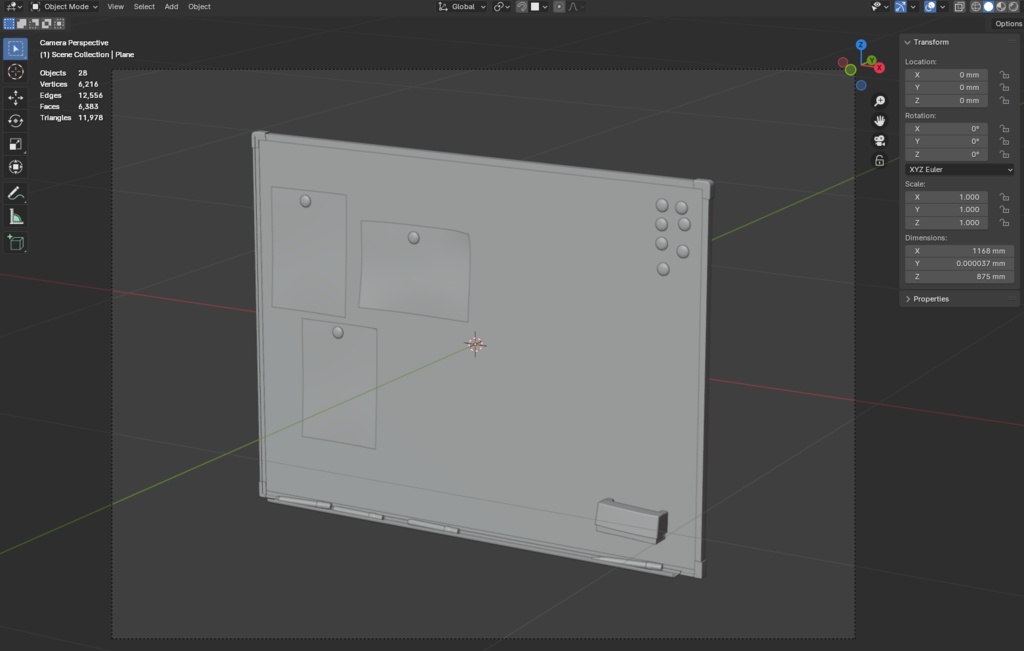The height and width of the screenshot is (651, 1024).
Task: Click the Location Y value field
Action: click(x=946, y=87)
